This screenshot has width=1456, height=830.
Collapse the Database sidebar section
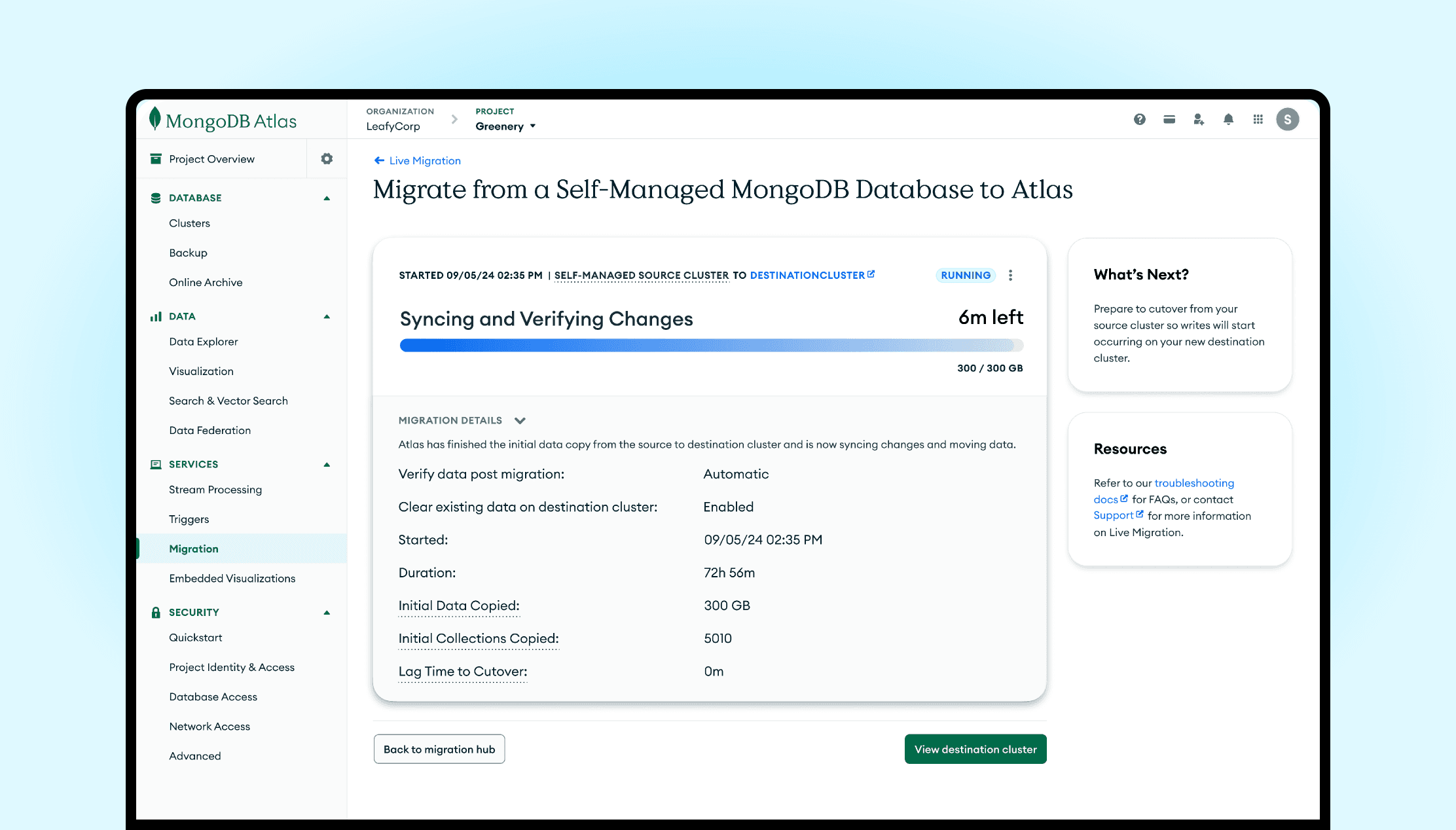coord(327,198)
